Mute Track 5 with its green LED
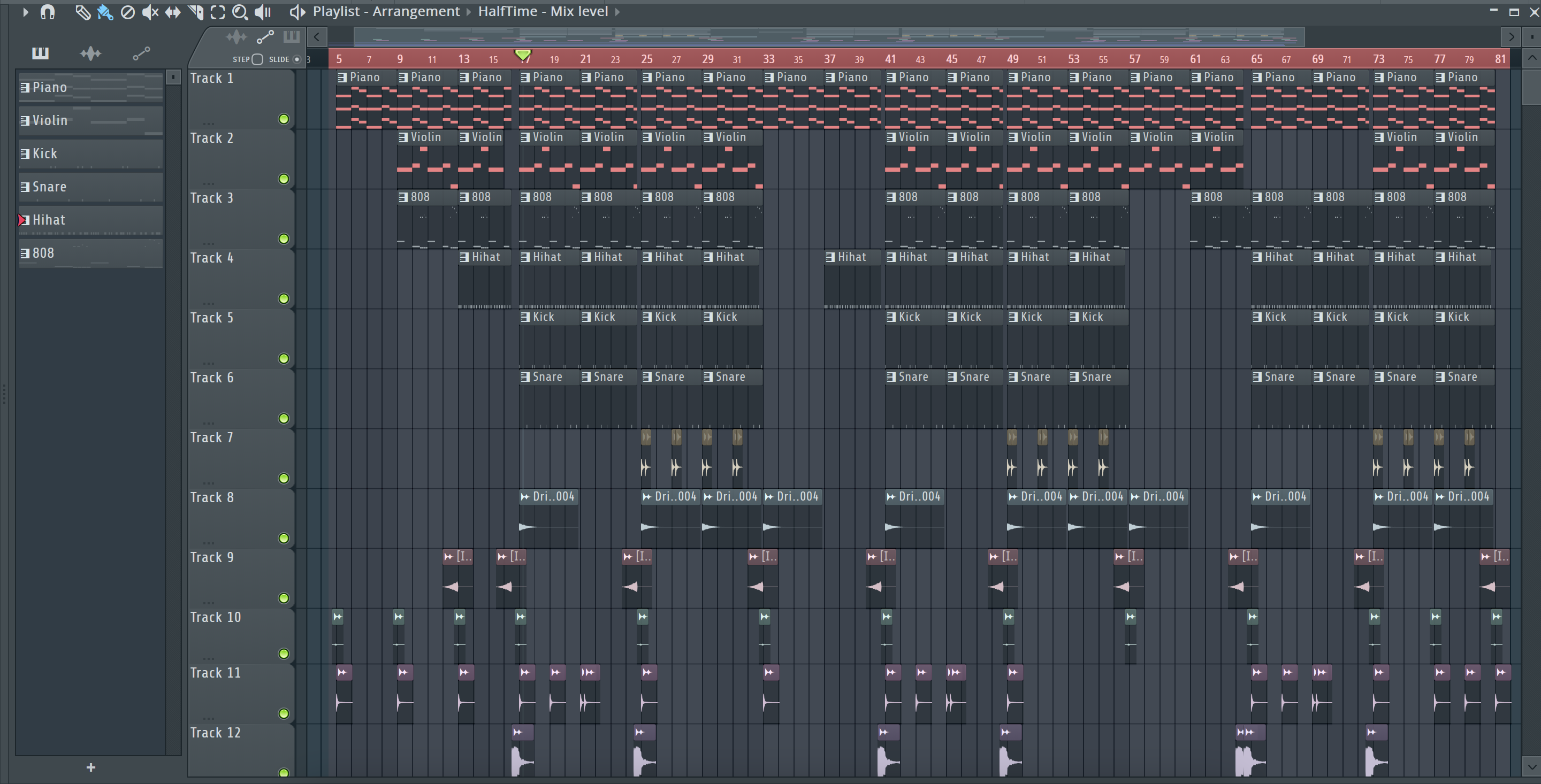The width and height of the screenshot is (1541, 784). 284,358
